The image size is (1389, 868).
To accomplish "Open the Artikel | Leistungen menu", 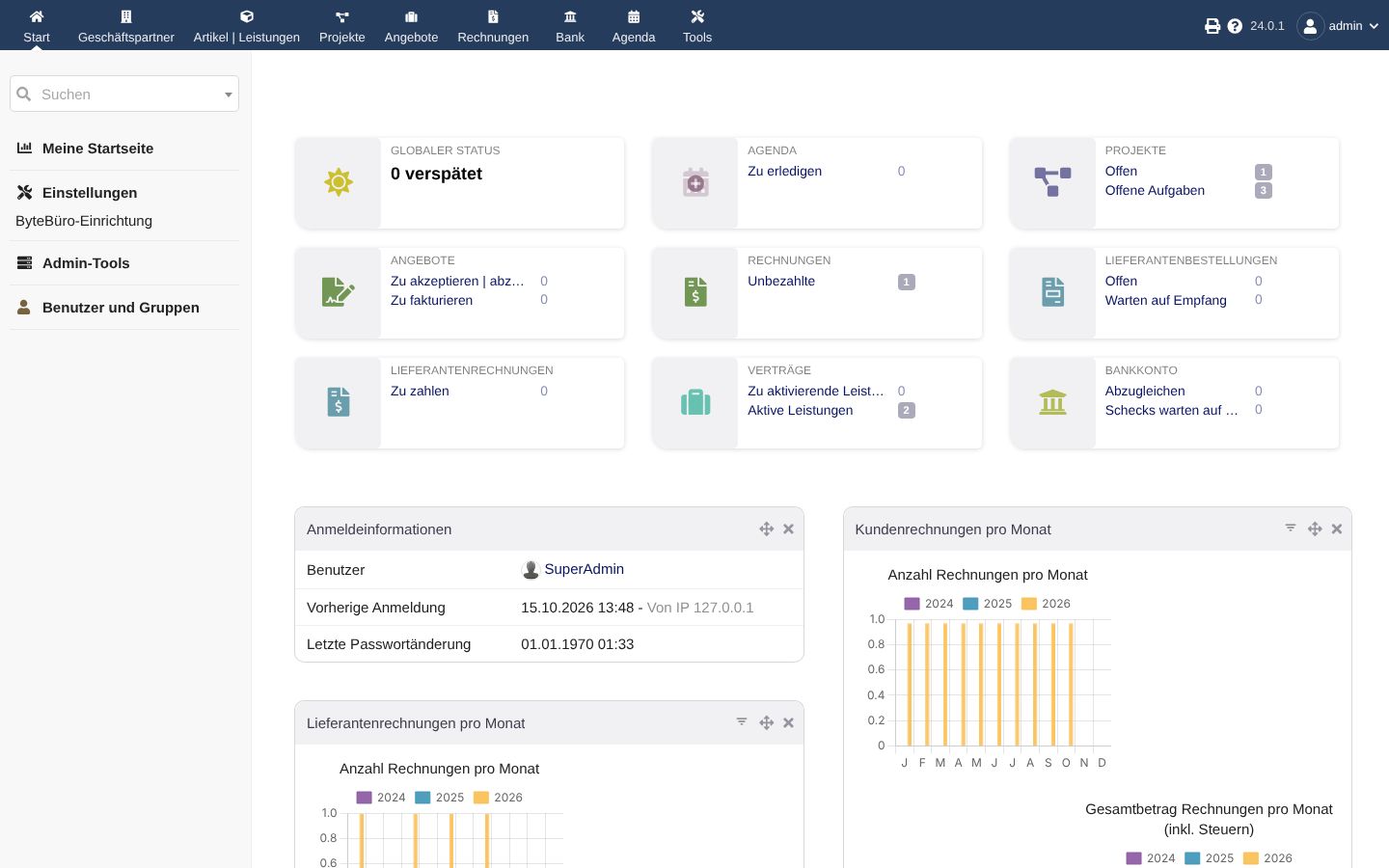I will [247, 26].
